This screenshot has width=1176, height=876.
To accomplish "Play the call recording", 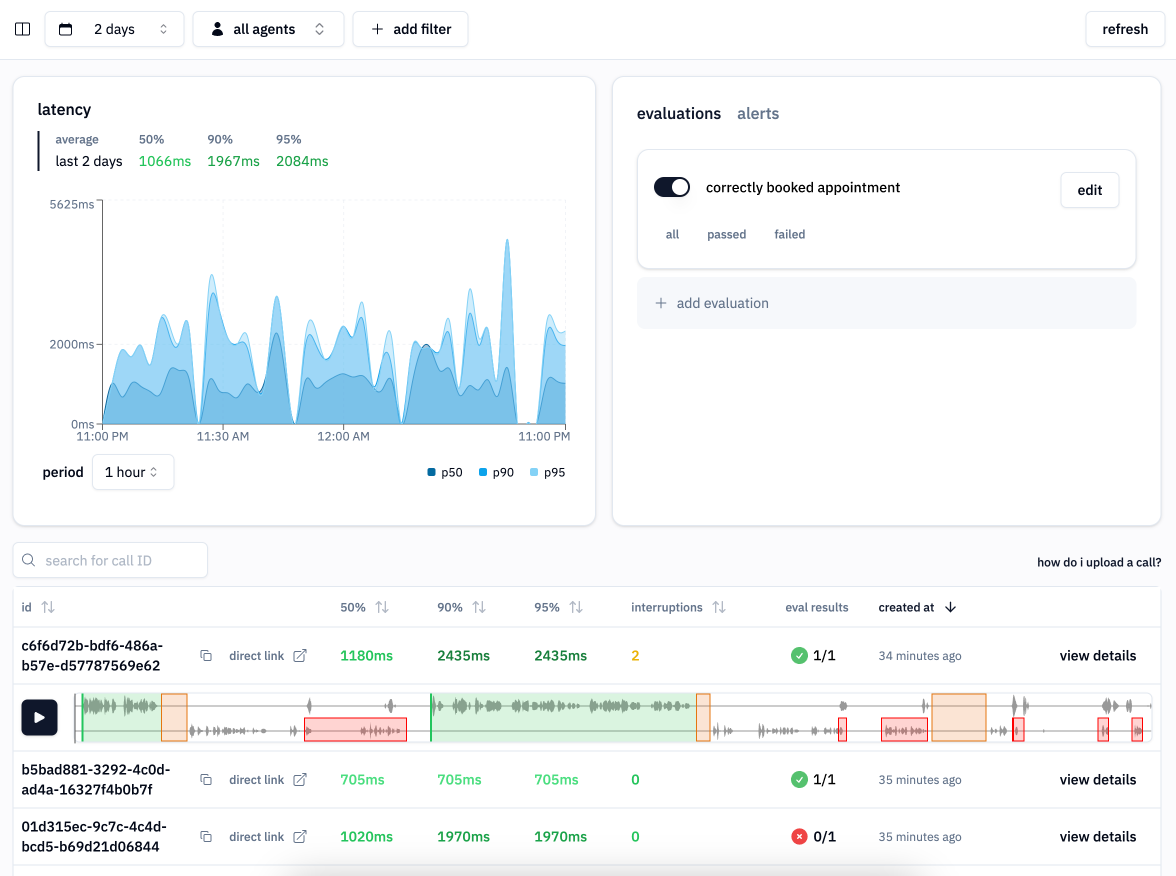I will [39, 717].
